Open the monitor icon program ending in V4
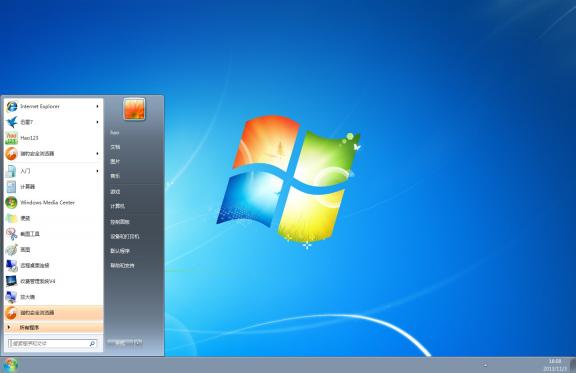Viewport: 576px width, 373px height. [11, 281]
